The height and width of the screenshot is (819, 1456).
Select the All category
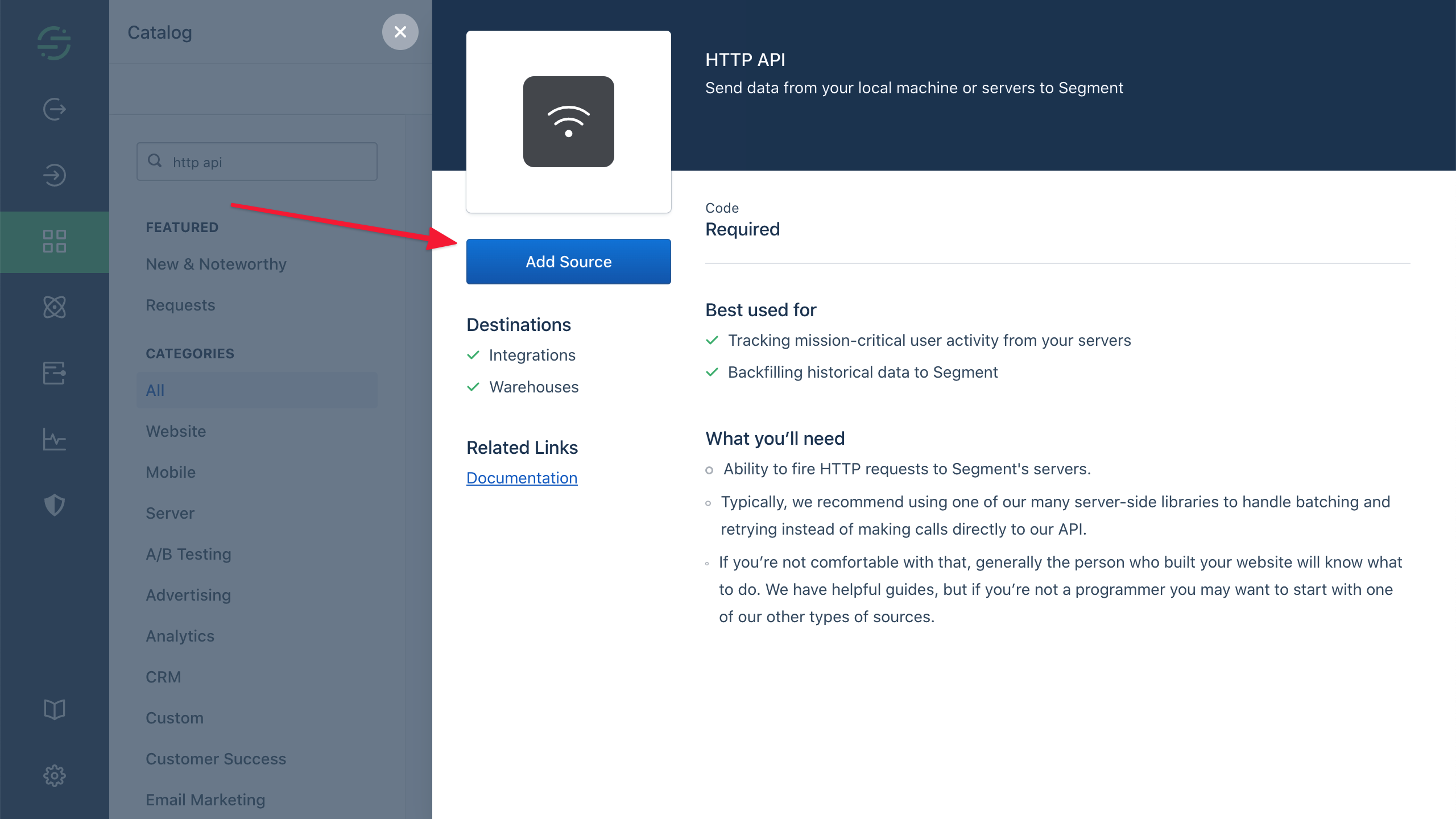coord(257,390)
